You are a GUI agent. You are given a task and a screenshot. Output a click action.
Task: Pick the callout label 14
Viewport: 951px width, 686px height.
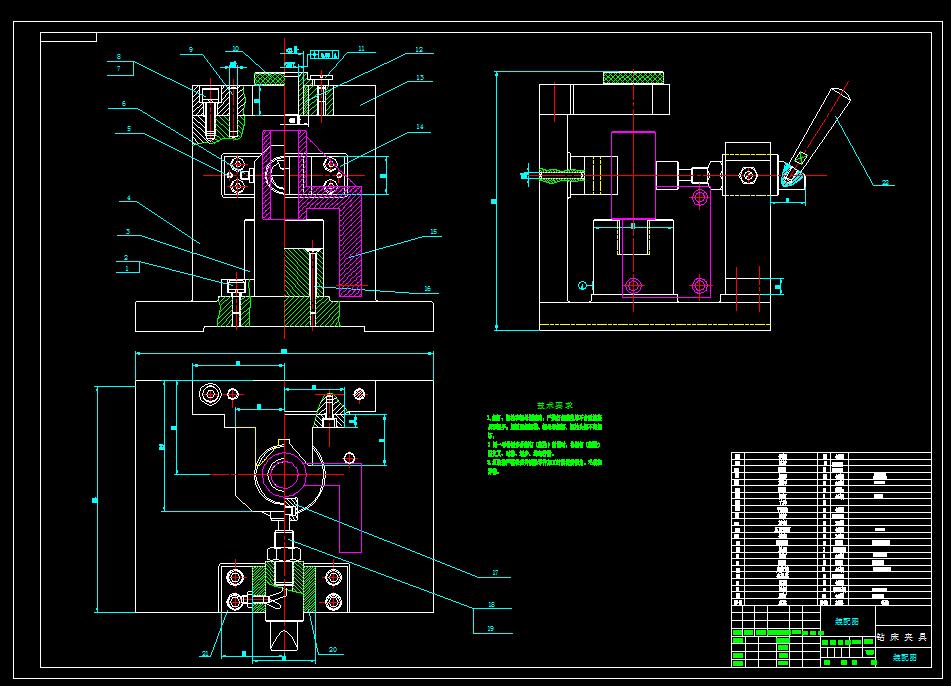coord(420,127)
